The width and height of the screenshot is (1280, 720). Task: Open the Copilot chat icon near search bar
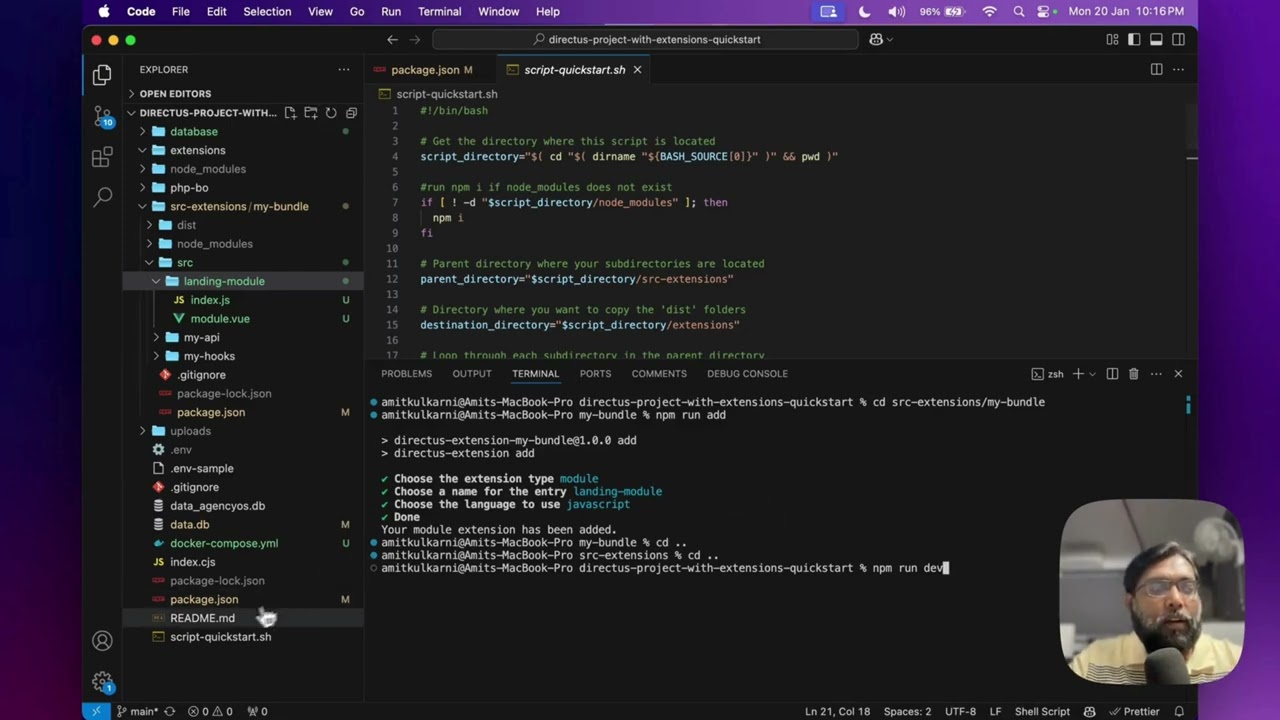click(x=877, y=39)
